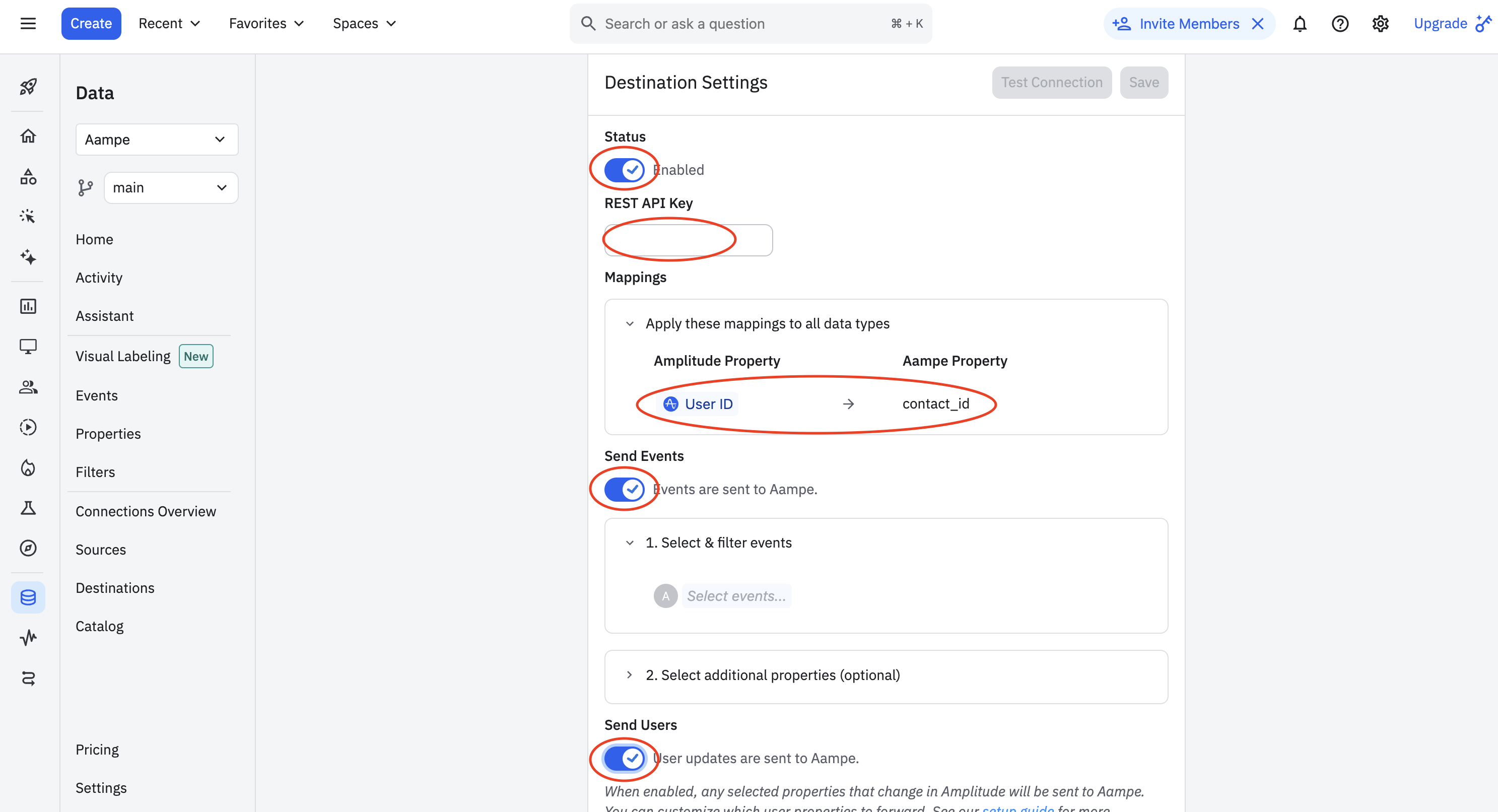1498x812 pixels.
Task: Click the hamburger menu icon
Action: (x=28, y=24)
